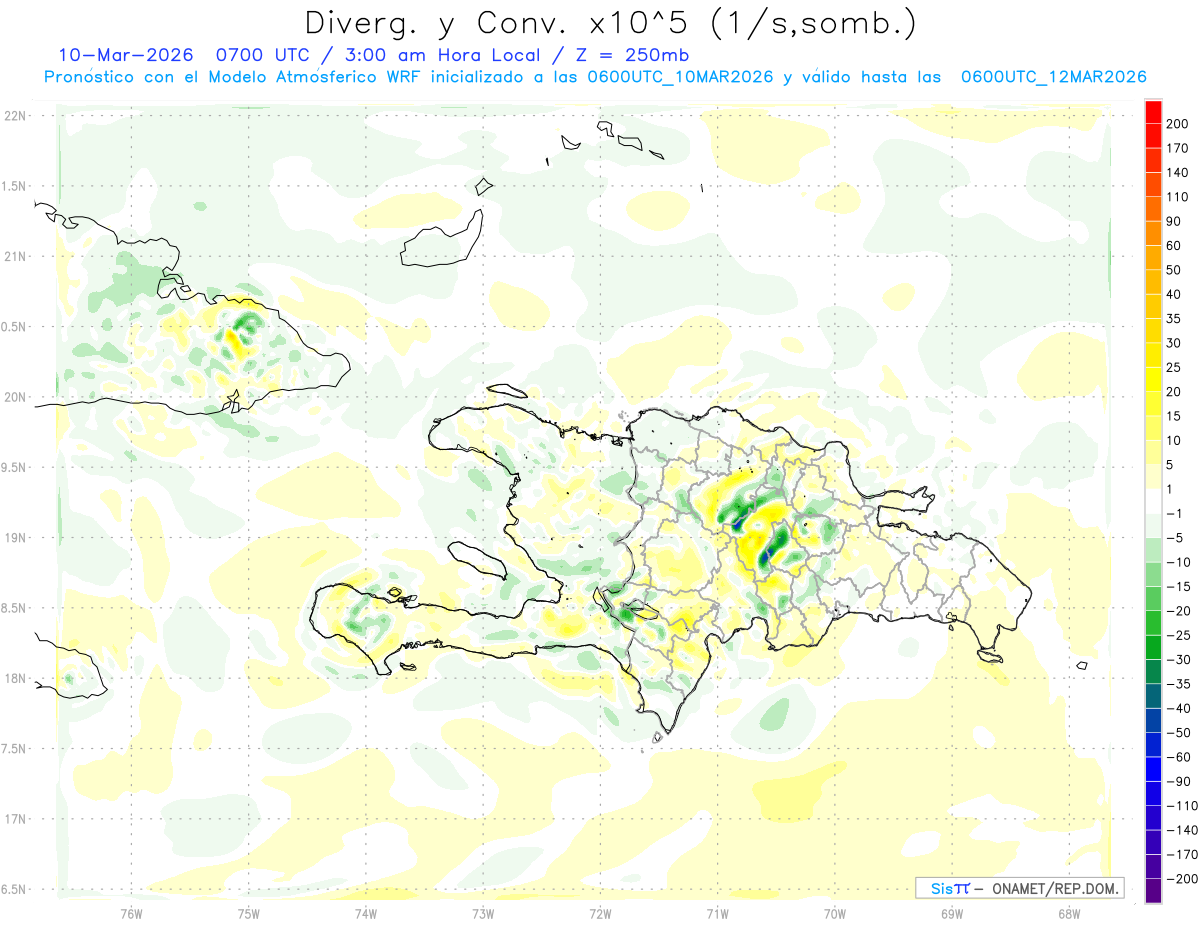
Task: Click the positive "170" color scale label
Action: pyautogui.click(x=1178, y=148)
